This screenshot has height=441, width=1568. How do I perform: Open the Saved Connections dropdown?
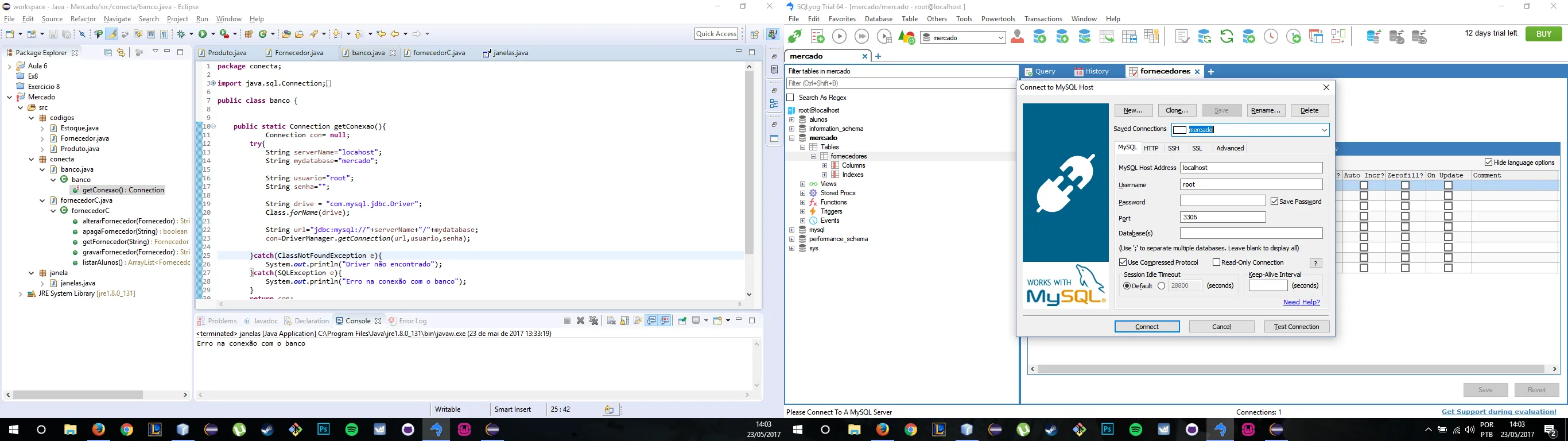1324,130
